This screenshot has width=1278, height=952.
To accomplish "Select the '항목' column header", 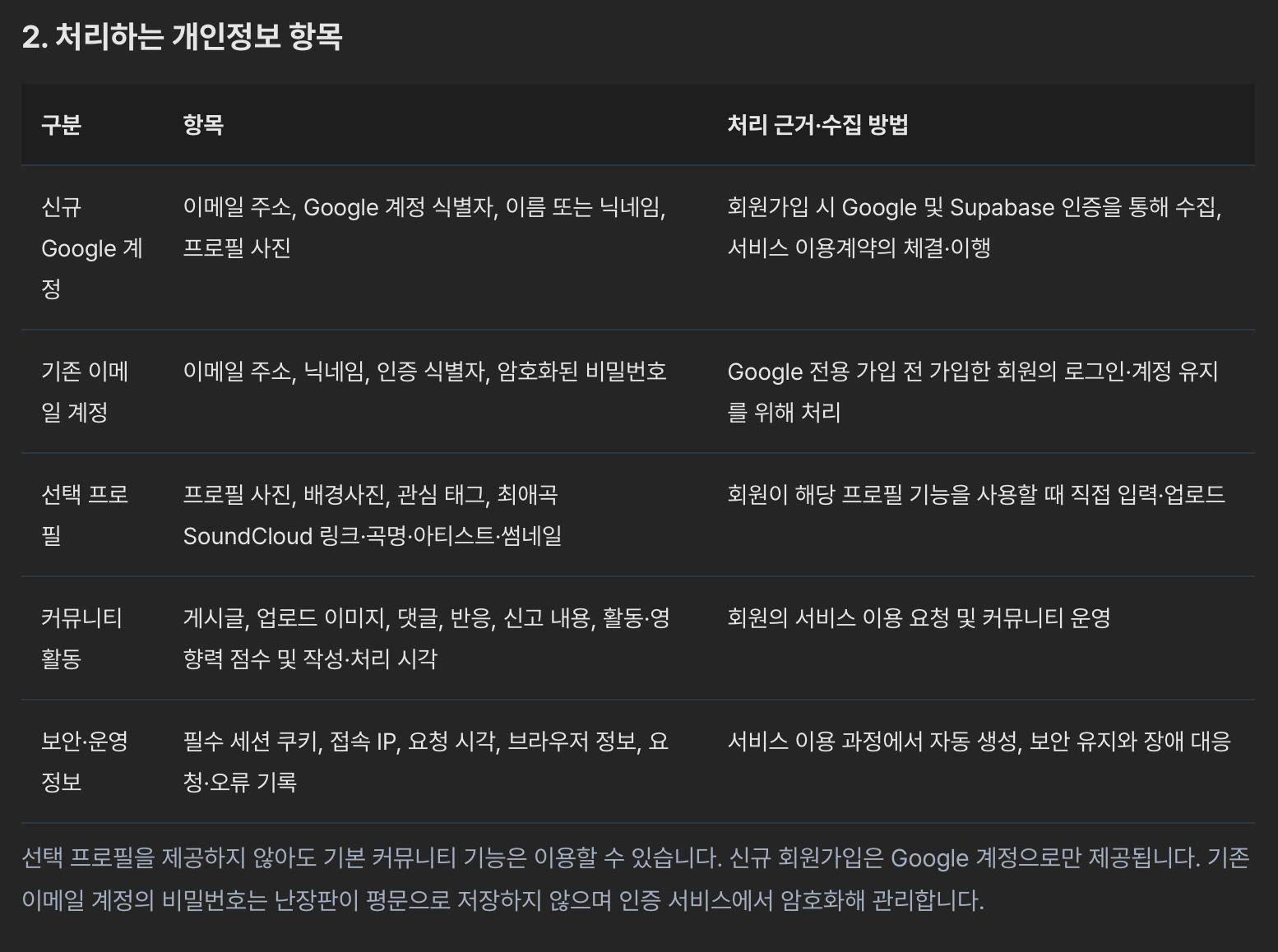I will pyautogui.click(x=203, y=125).
